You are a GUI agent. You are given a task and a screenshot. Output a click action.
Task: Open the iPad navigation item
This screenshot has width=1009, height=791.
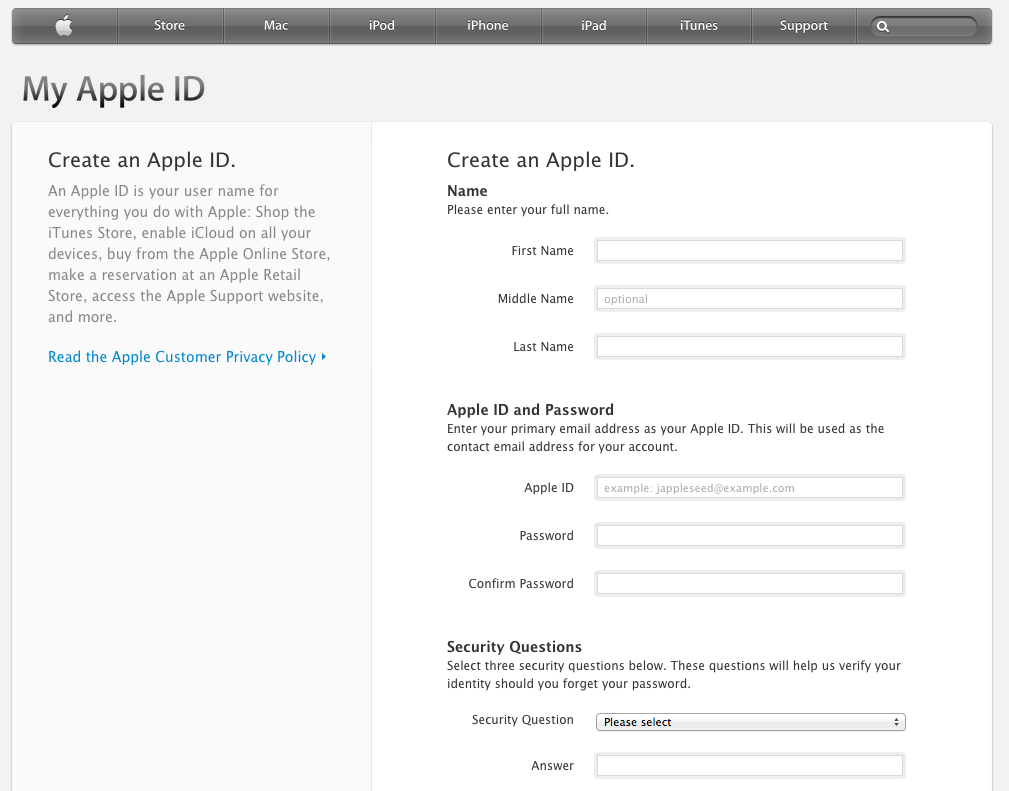coord(593,26)
